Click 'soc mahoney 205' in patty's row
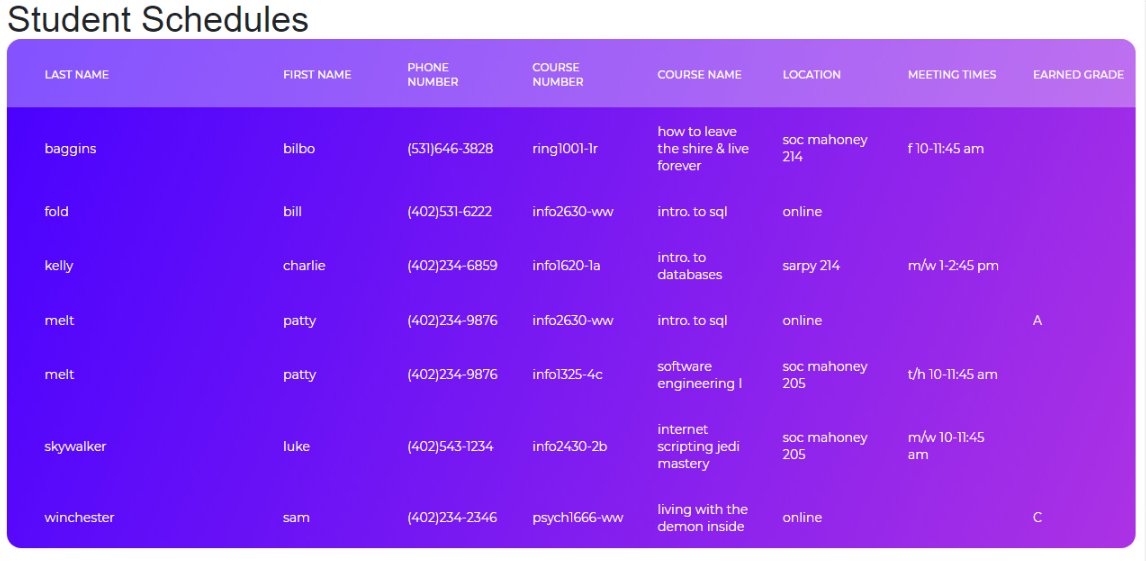Image resolution: width=1146 pixels, height=561 pixels. tap(824, 375)
